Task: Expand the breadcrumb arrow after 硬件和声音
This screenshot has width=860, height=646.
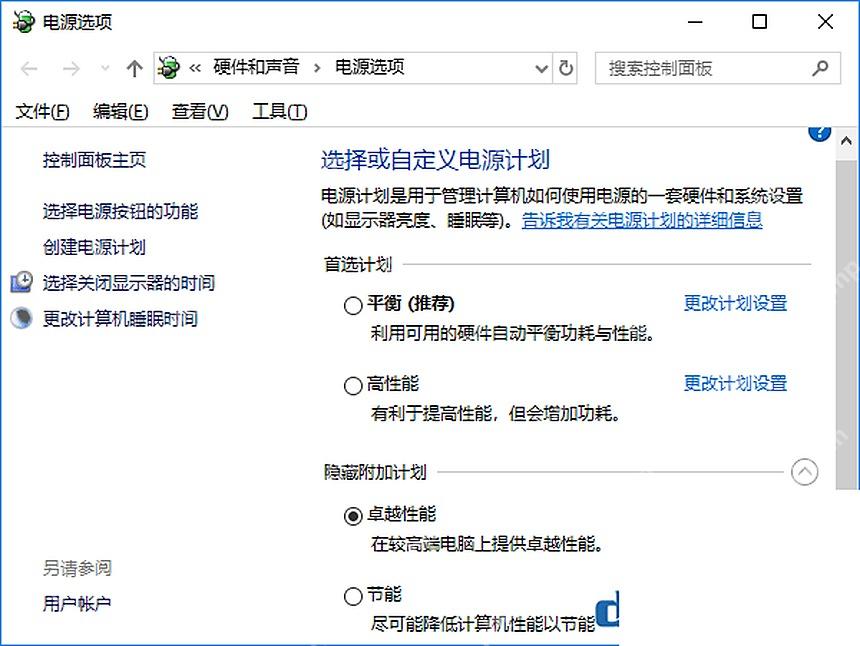Action: click(x=317, y=68)
